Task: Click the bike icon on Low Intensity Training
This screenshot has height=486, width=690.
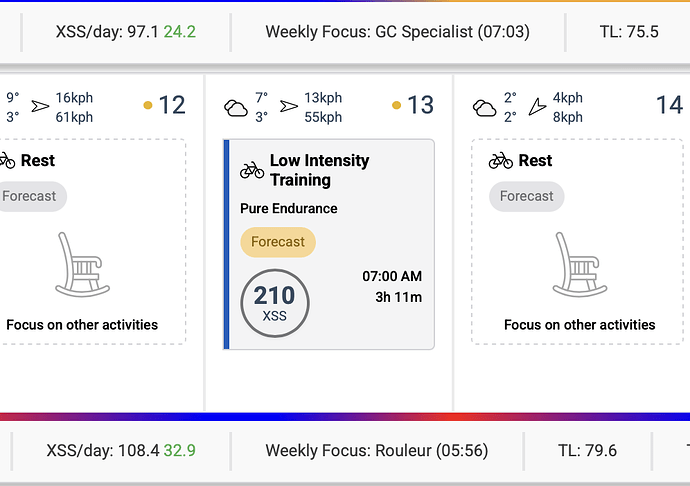Action: (x=252, y=170)
